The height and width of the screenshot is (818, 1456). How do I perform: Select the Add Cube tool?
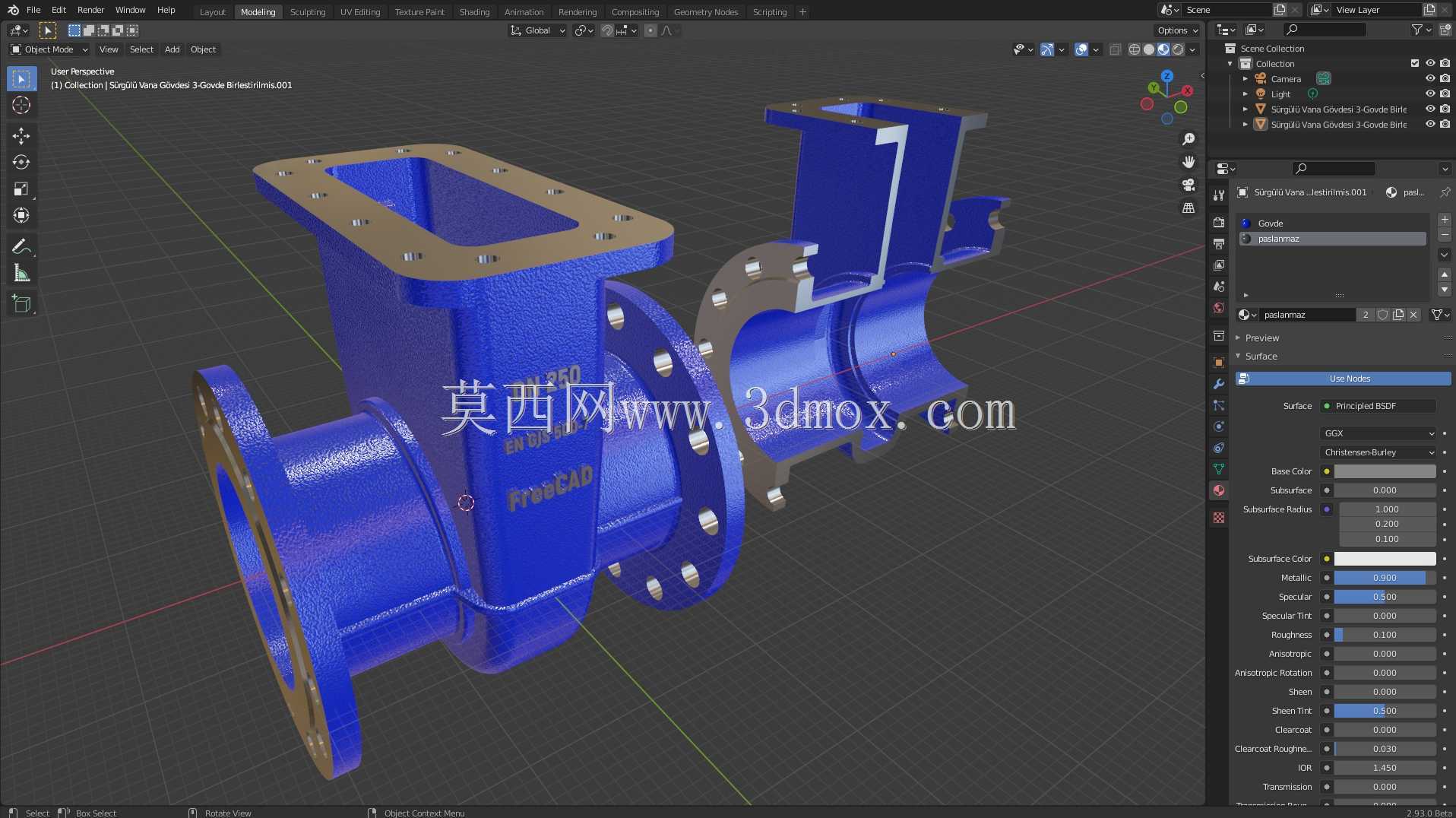(x=21, y=305)
